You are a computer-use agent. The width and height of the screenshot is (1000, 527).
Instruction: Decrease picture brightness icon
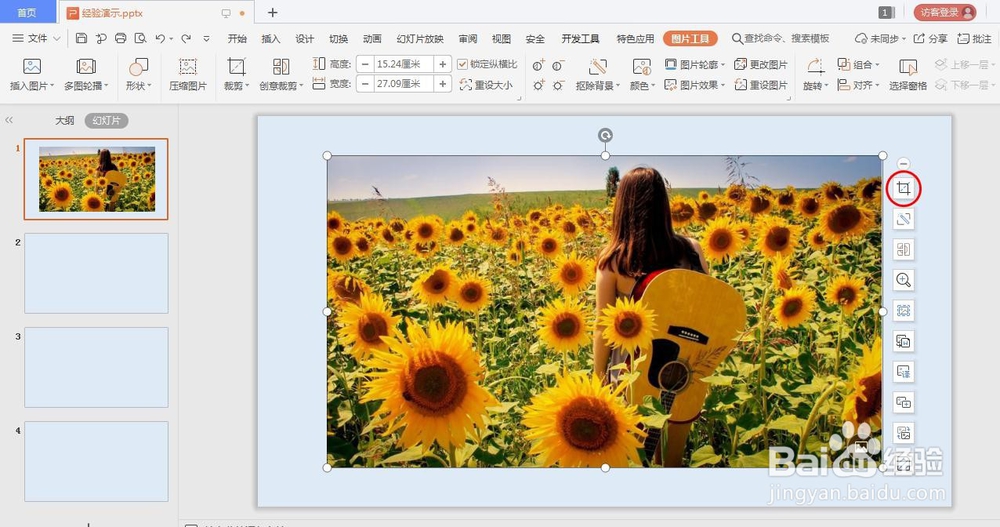click(558, 85)
